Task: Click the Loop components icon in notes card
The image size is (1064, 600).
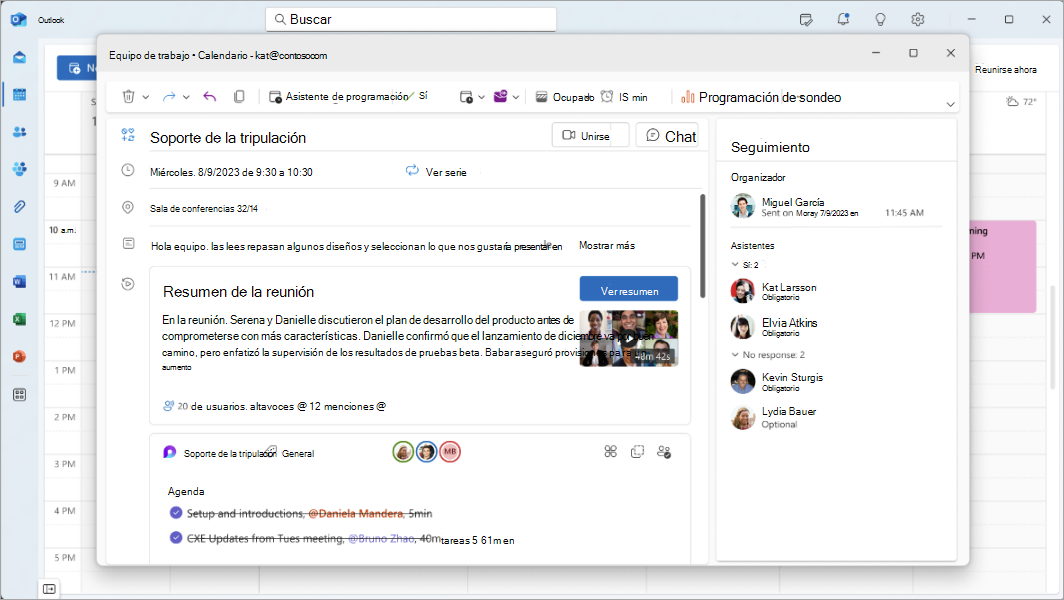Action: (611, 451)
